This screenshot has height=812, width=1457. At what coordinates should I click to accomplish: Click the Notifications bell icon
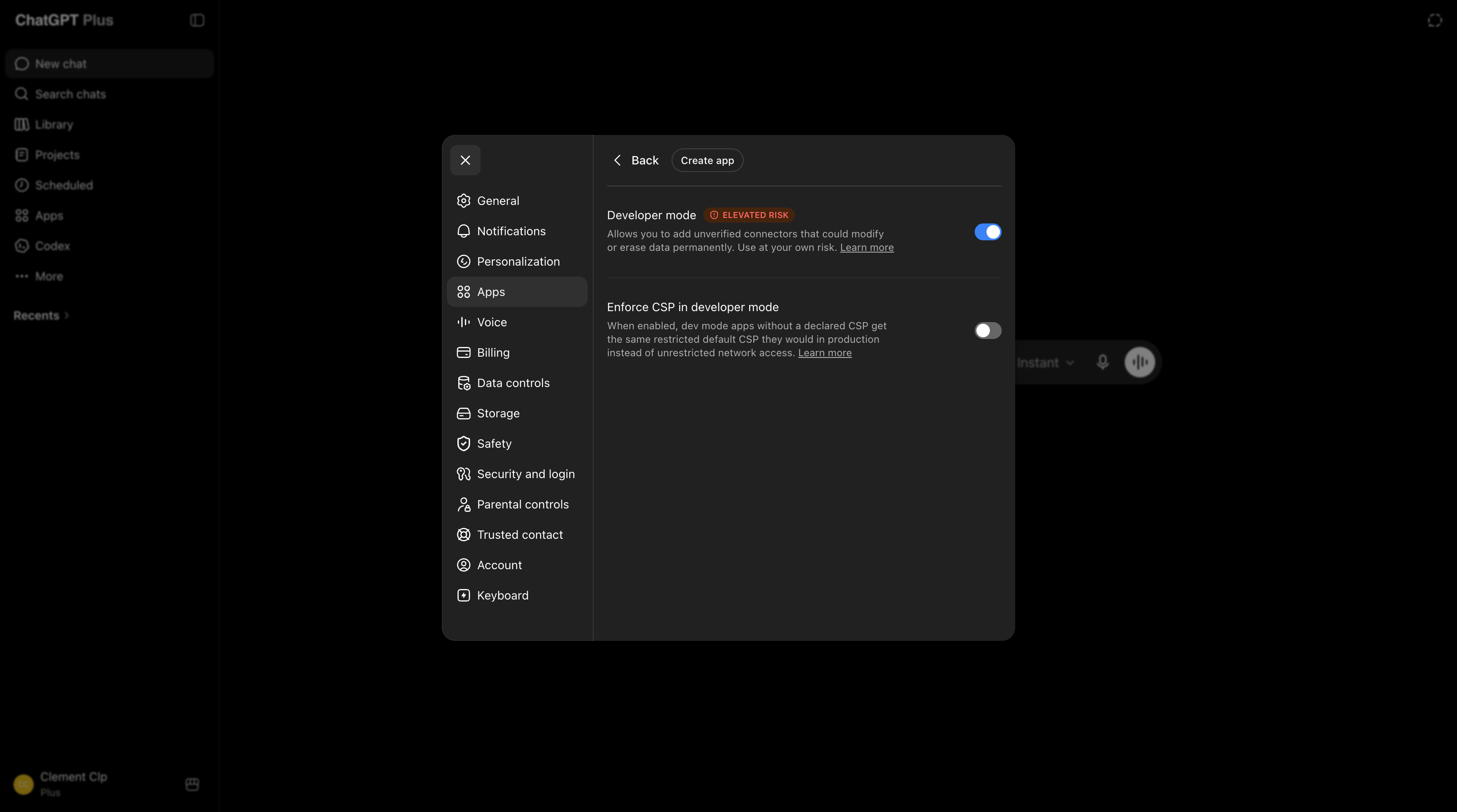463,231
